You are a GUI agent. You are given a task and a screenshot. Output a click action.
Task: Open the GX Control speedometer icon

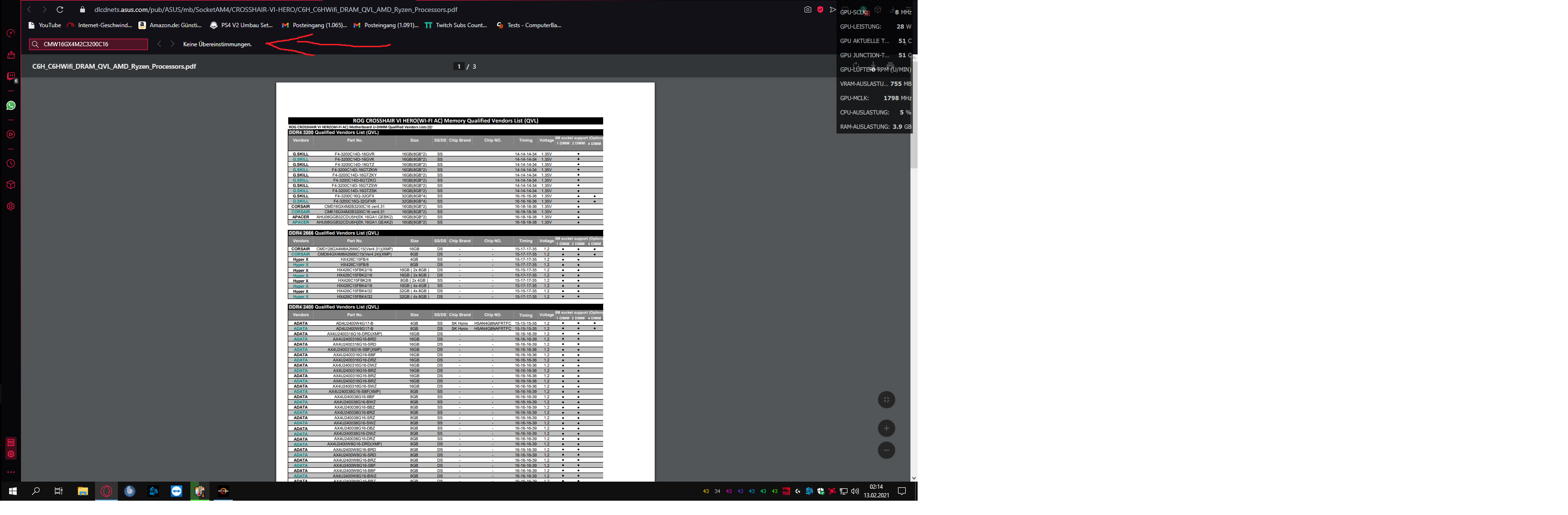[11, 33]
